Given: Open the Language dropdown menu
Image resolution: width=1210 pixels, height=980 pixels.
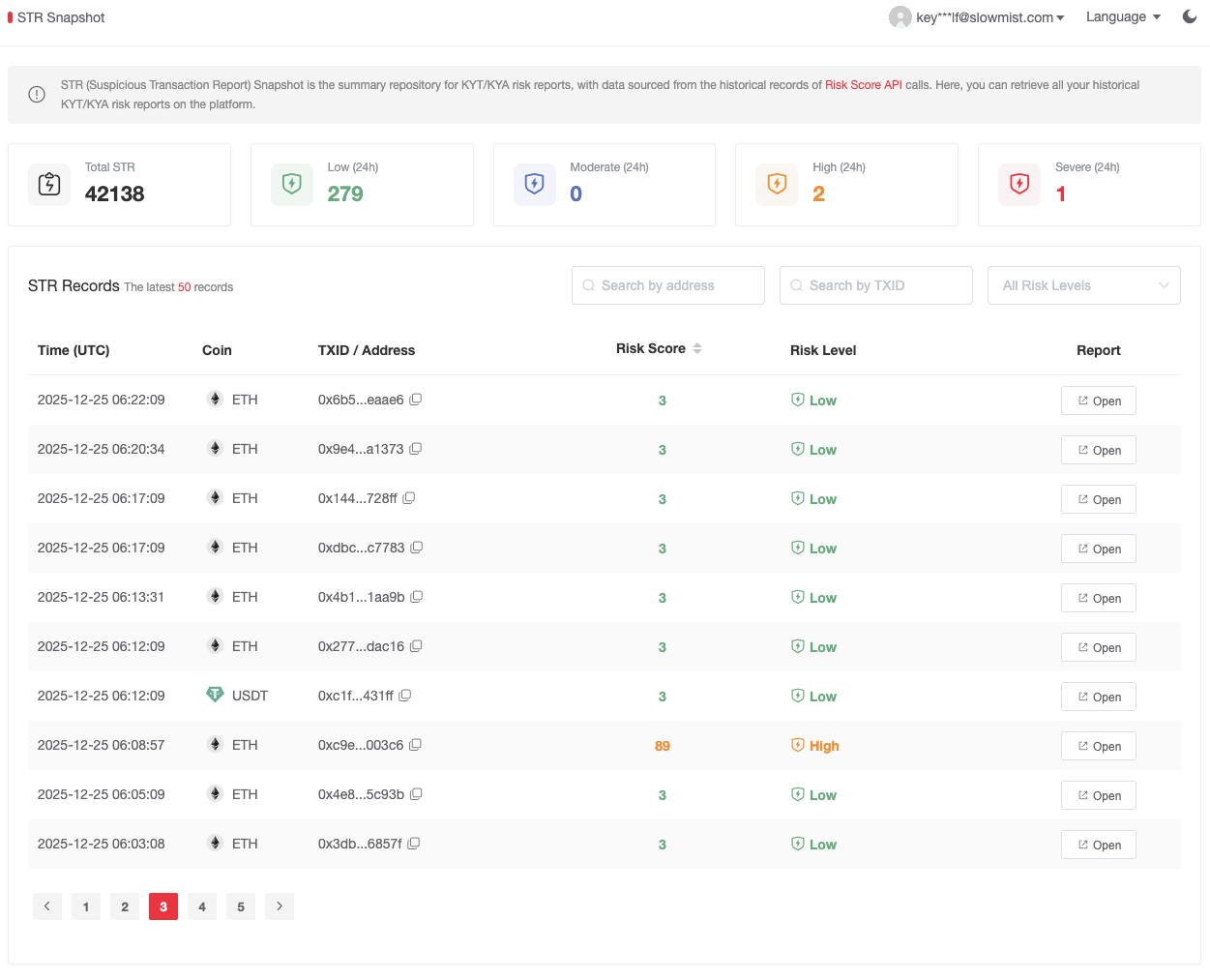Looking at the screenshot, I should click(1122, 17).
